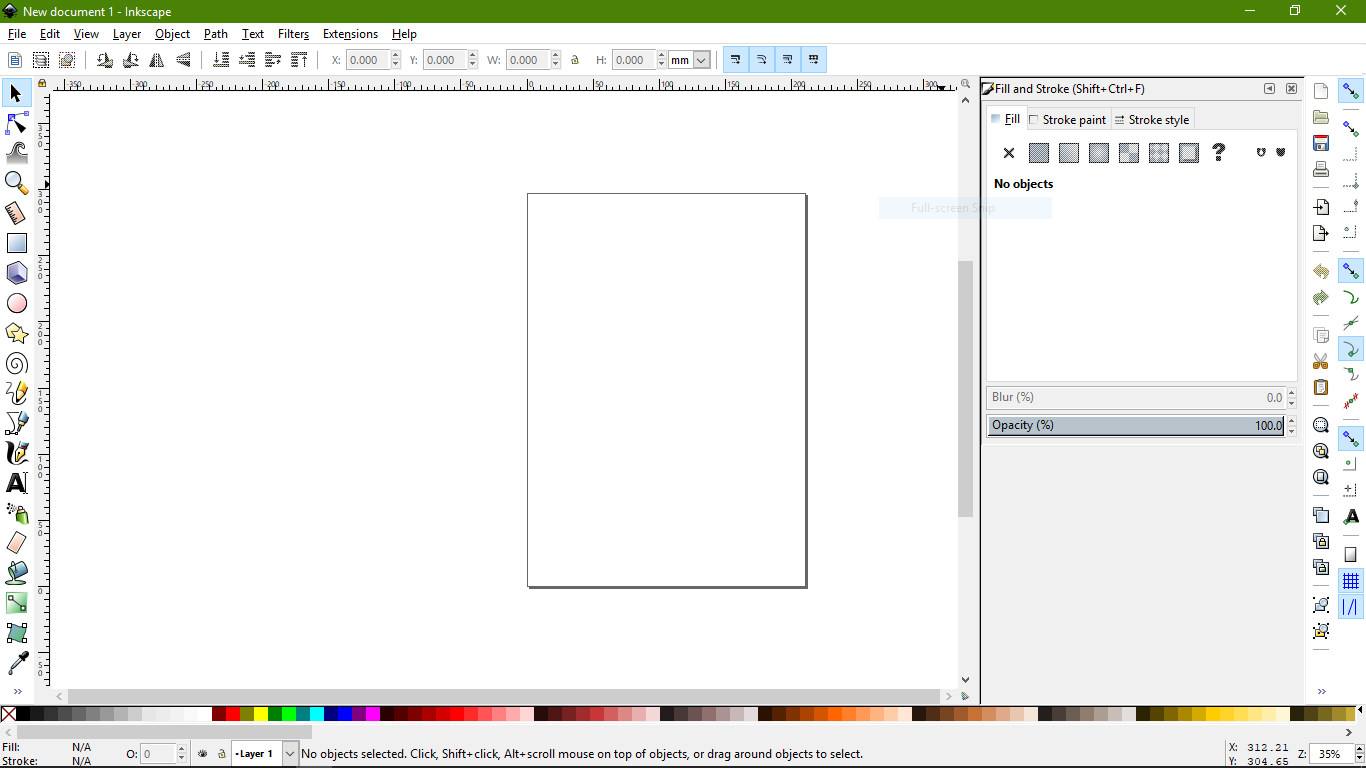Open the mm units dropdown
This screenshot has width=1366, height=768.
click(x=690, y=60)
